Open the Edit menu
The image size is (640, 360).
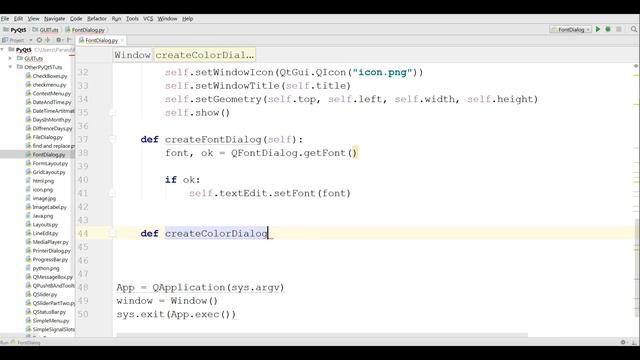coord(18,19)
